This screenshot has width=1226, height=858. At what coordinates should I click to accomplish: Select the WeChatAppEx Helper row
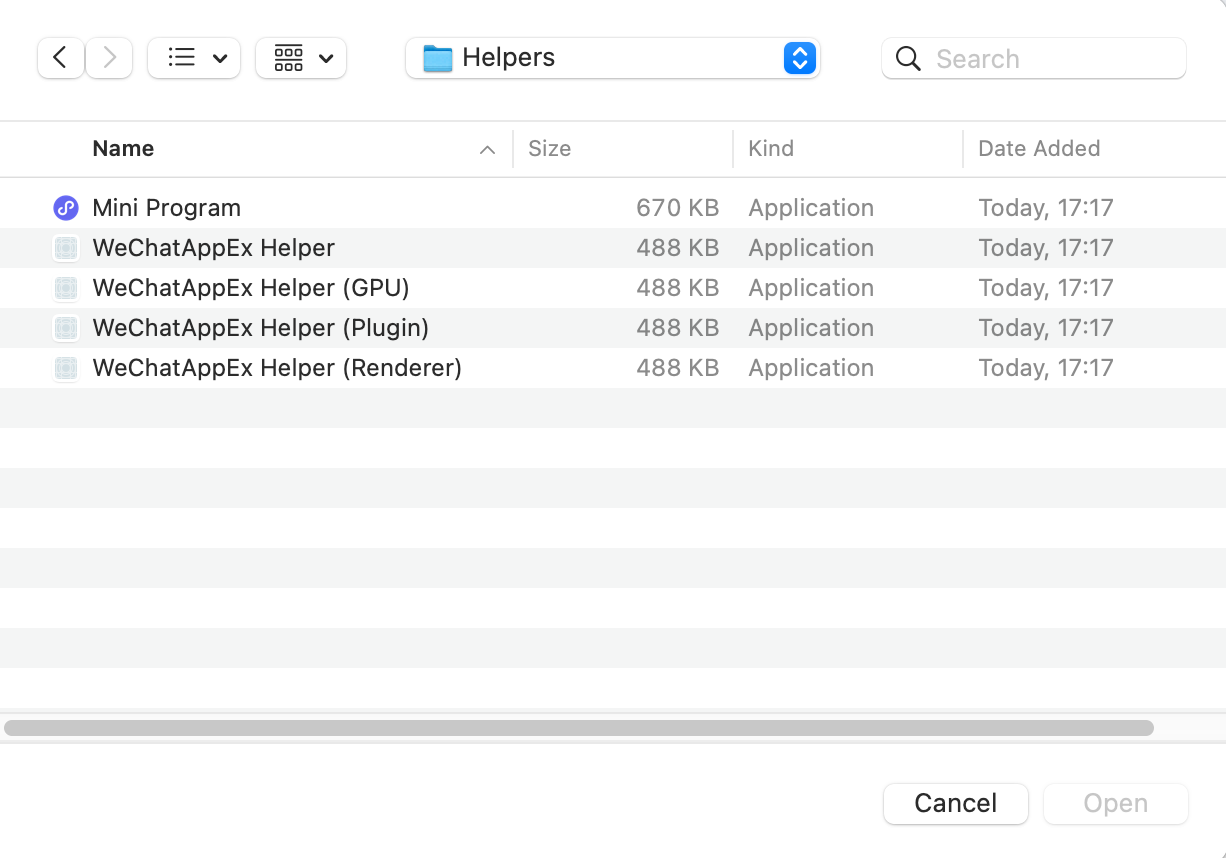pyautogui.click(x=213, y=248)
